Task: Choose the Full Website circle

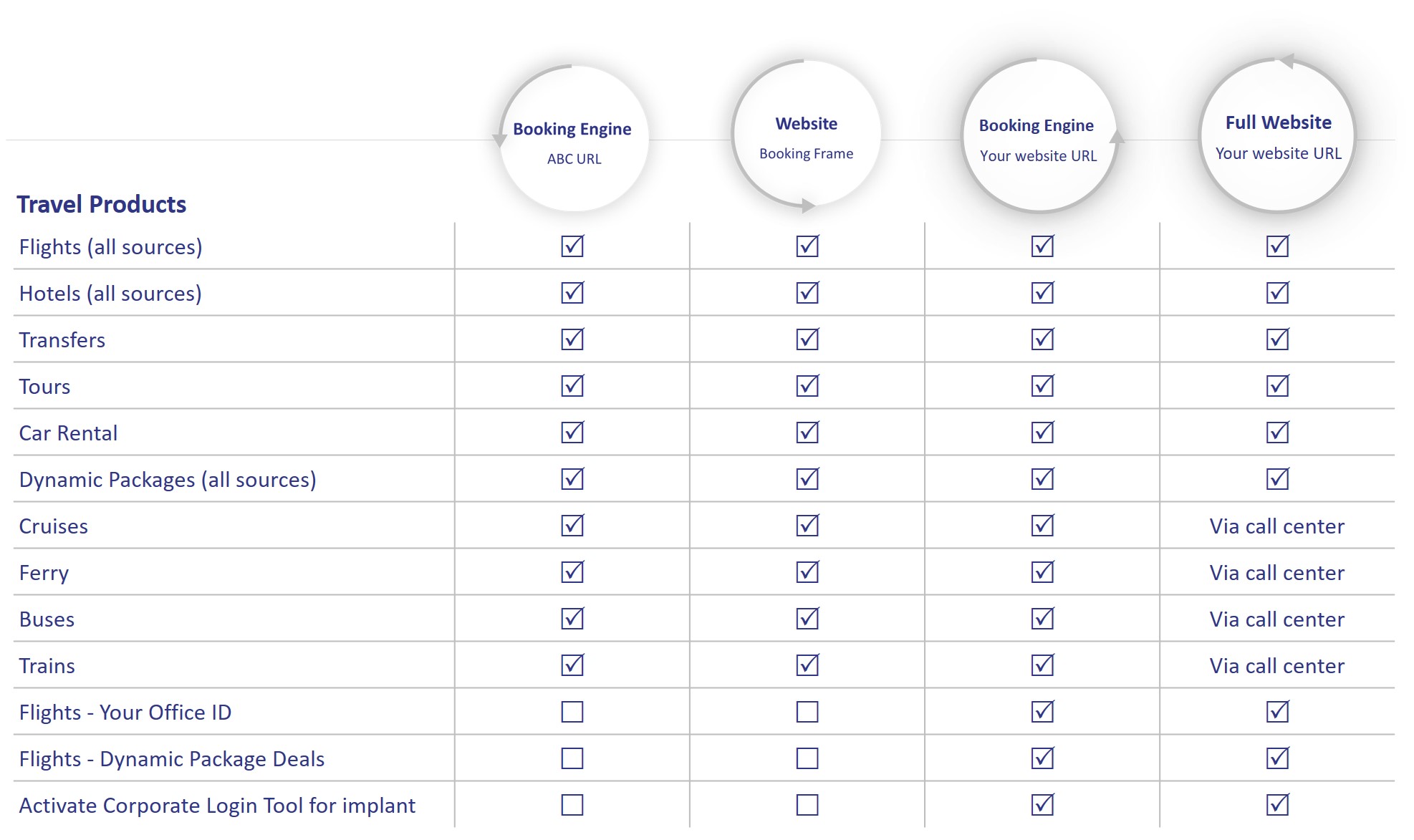Action: tap(1278, 135)
